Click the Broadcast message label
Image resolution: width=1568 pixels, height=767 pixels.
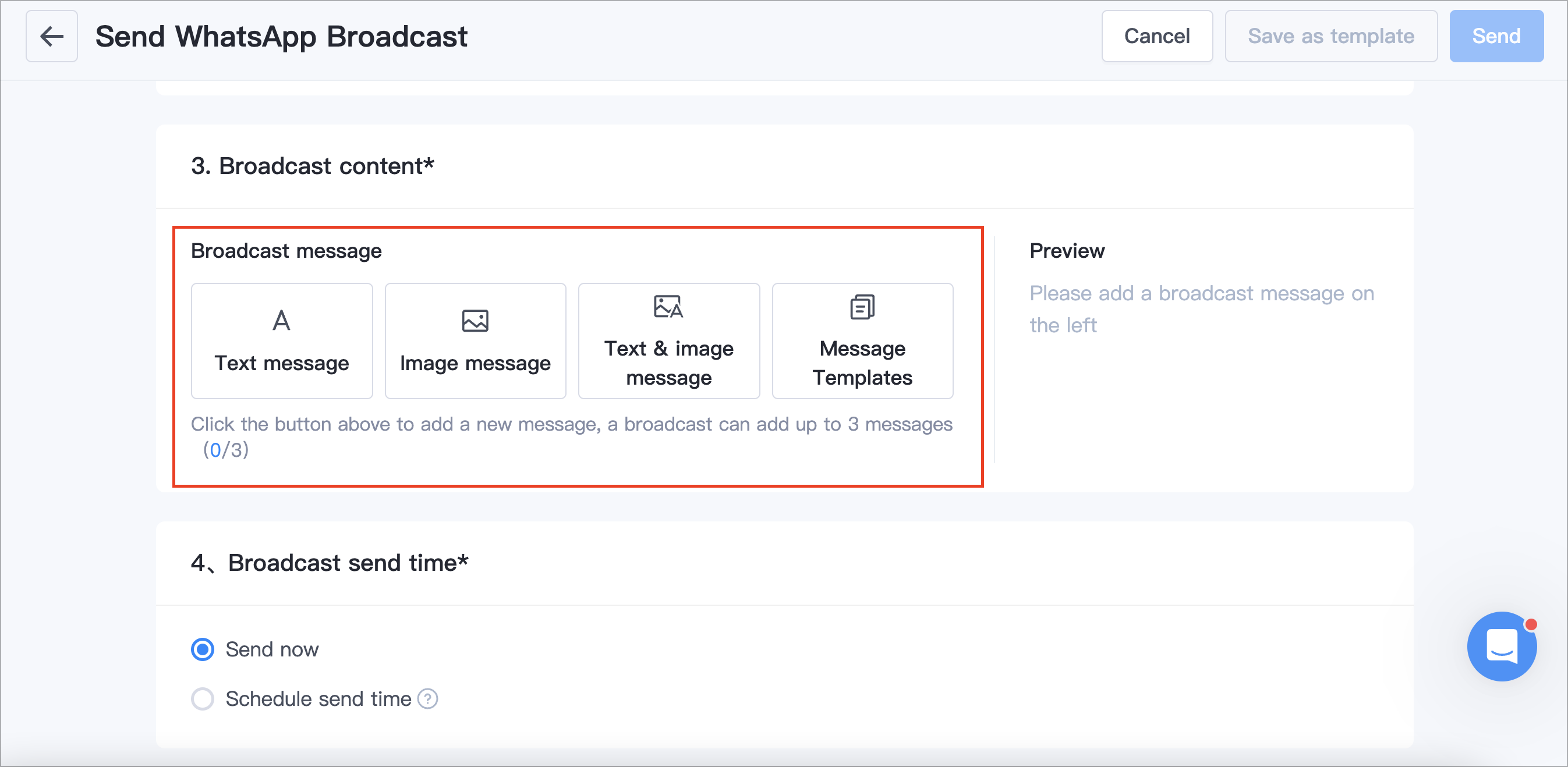coord(286,251)
